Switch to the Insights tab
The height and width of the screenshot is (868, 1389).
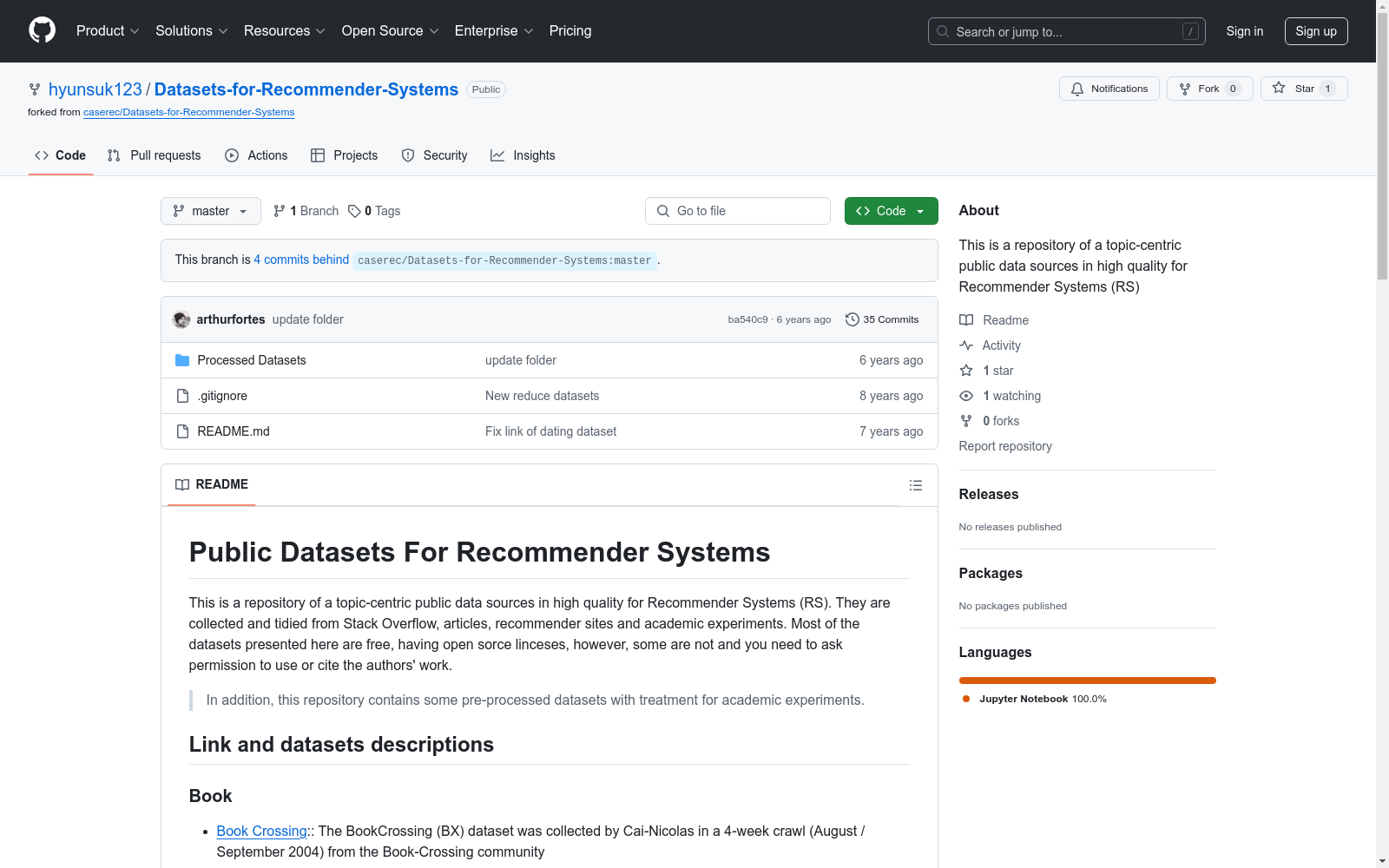point(523,155)
